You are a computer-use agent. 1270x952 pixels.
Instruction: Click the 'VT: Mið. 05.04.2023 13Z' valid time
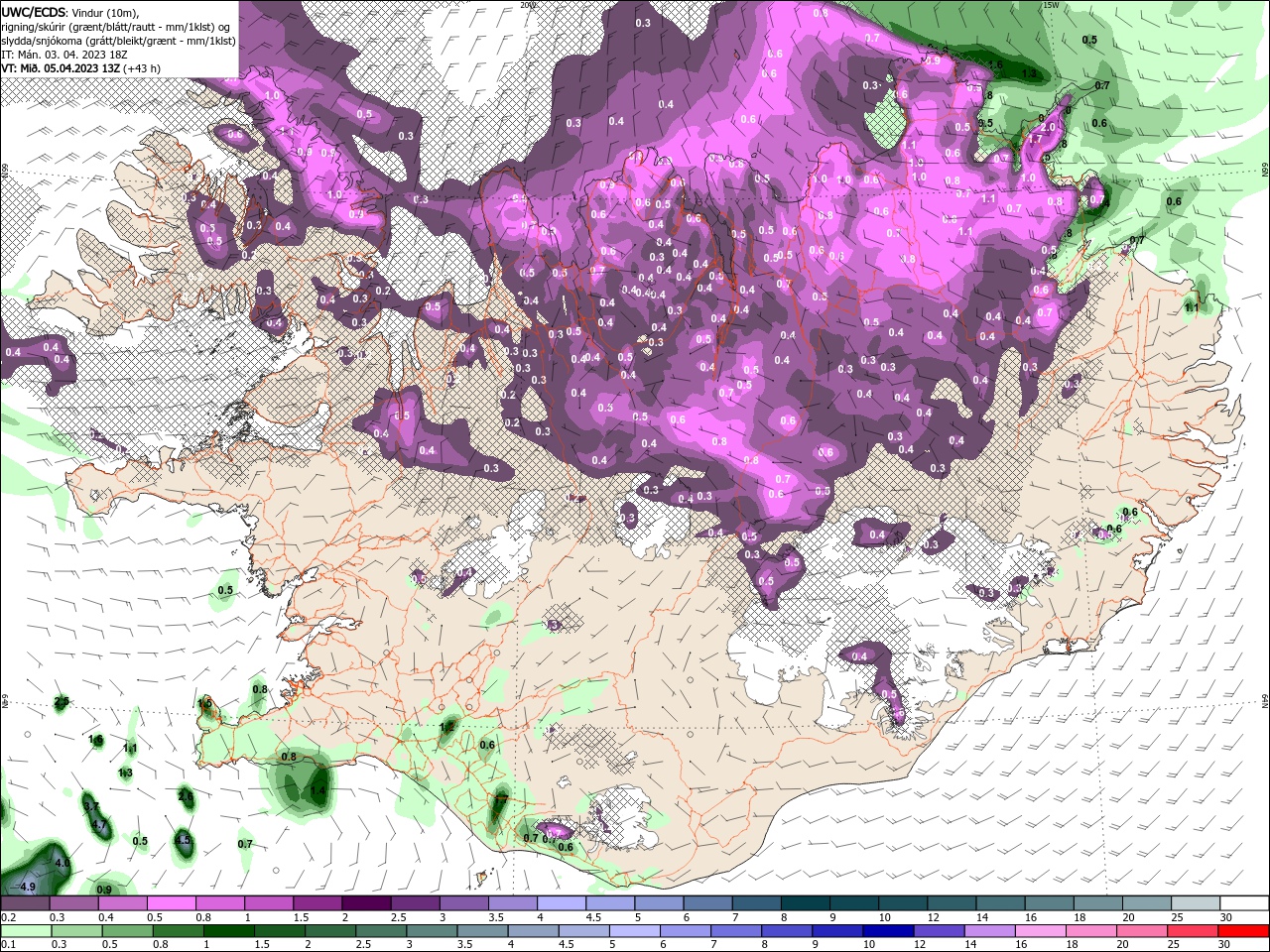point(61,68)
